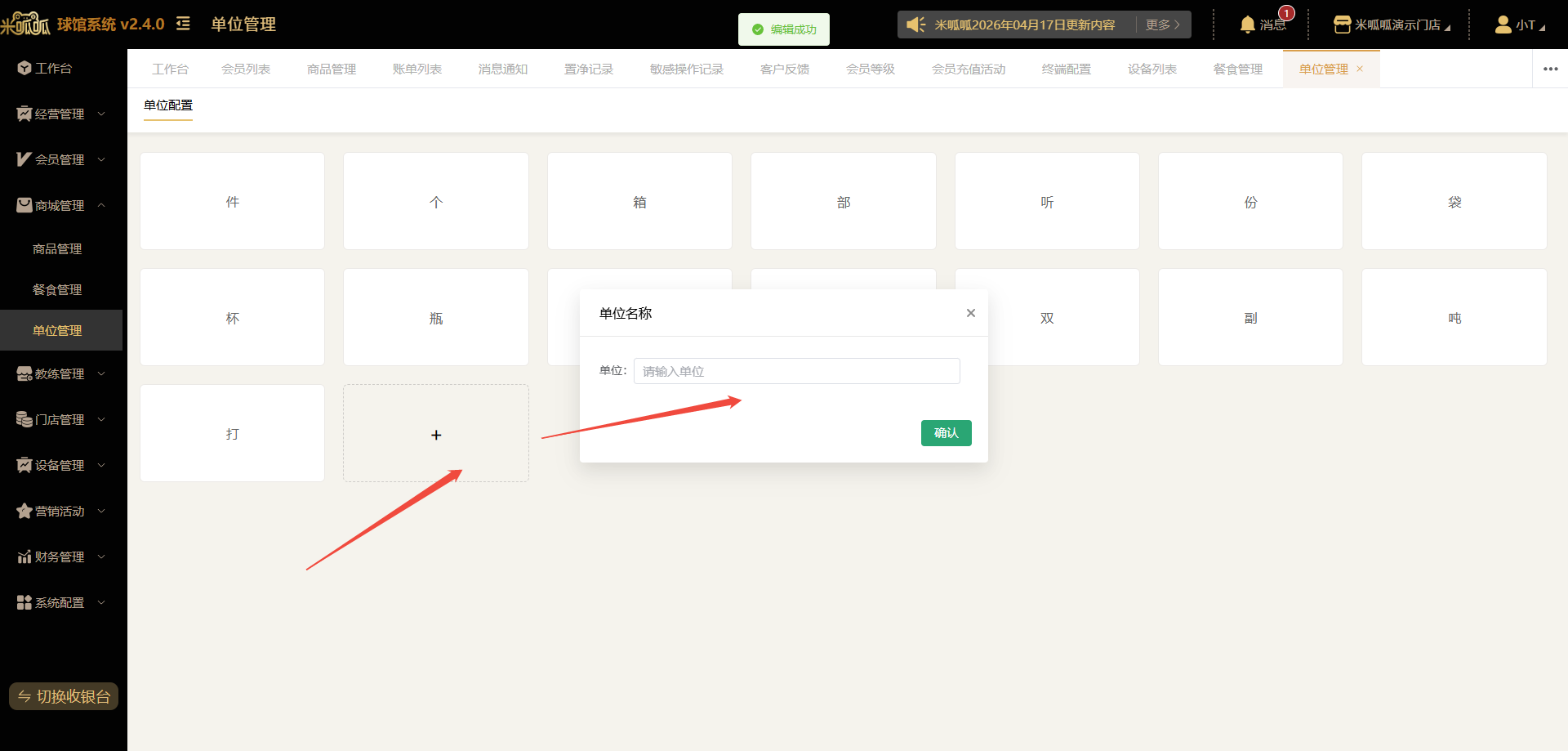Image resolution: width=1568 pixels, height=751 pixels.
Task: Click the 营销活动 star icon
Action: (24, 511)
